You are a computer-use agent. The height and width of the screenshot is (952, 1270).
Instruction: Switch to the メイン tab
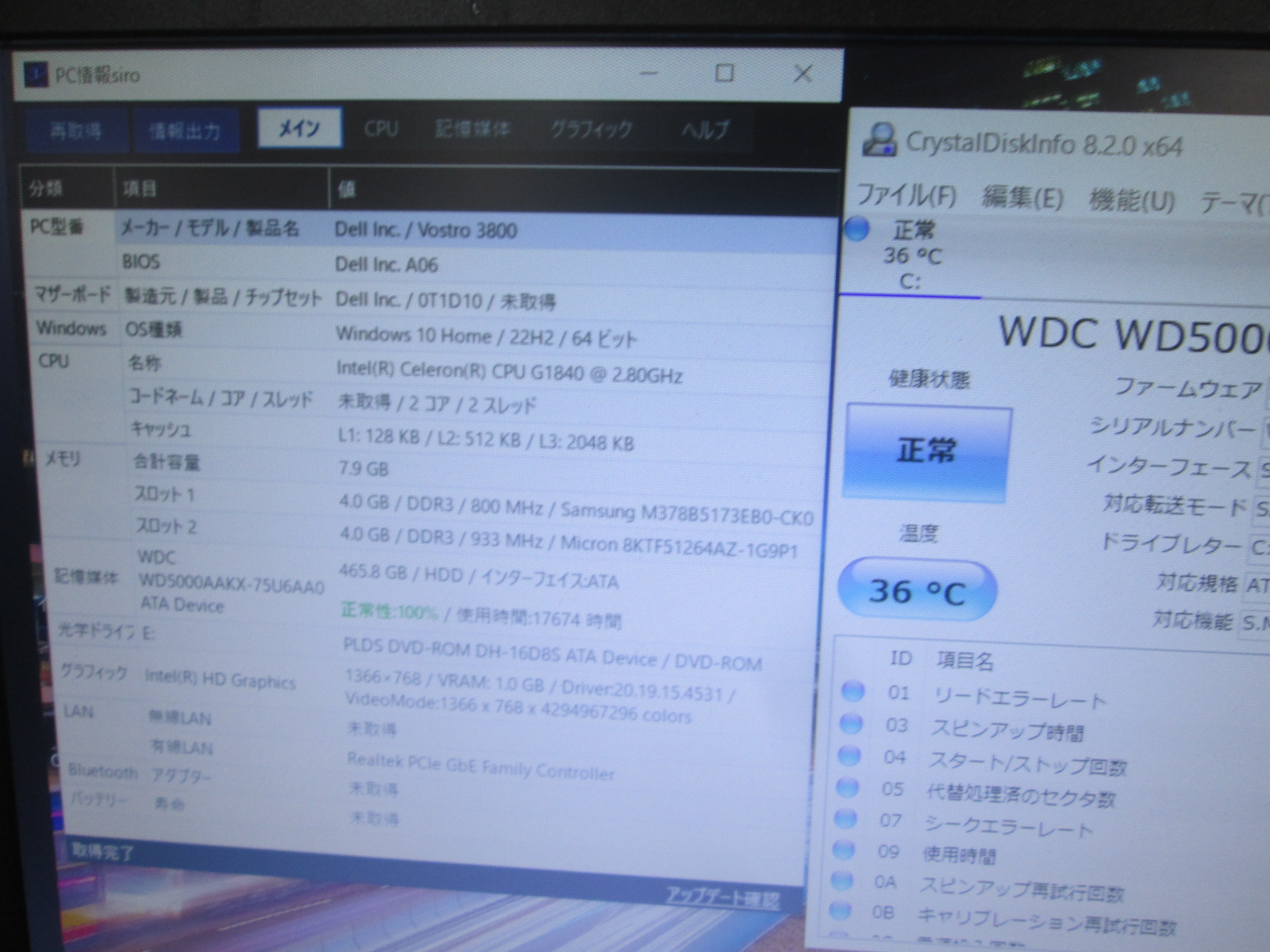click(299, 128)
